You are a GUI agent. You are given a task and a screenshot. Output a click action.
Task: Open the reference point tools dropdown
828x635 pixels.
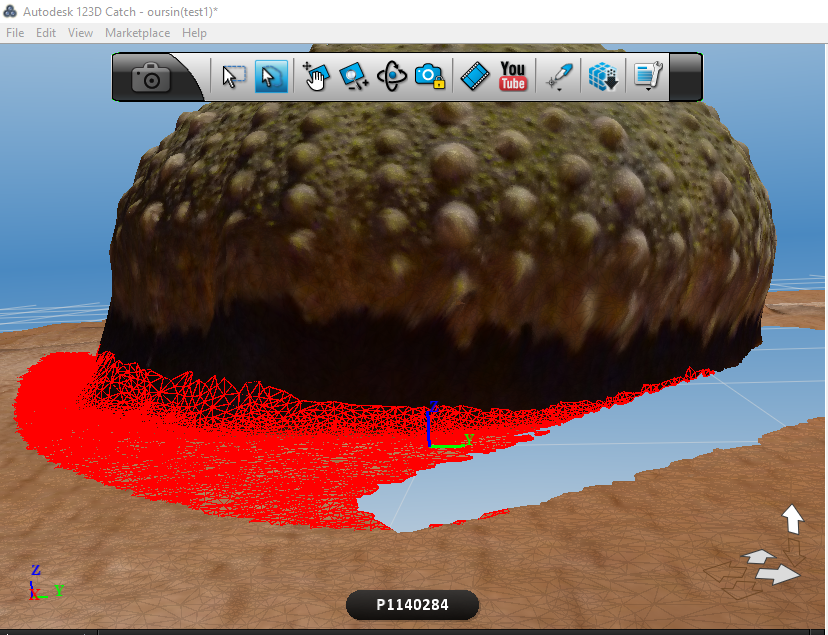click(x=559, y=78)
